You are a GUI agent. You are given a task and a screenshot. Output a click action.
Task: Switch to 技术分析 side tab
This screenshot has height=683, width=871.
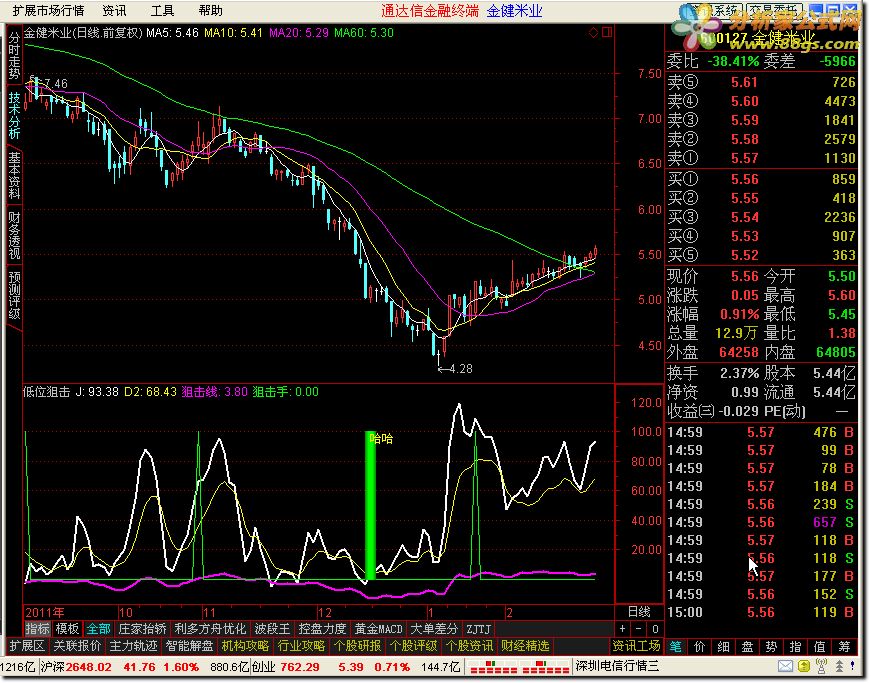pyautogui.click(x=14, y=115)
